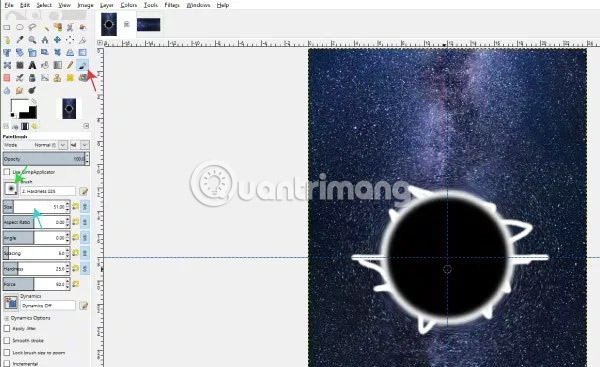Select the Clone stamp tool
600x367 pixels.
57,78
